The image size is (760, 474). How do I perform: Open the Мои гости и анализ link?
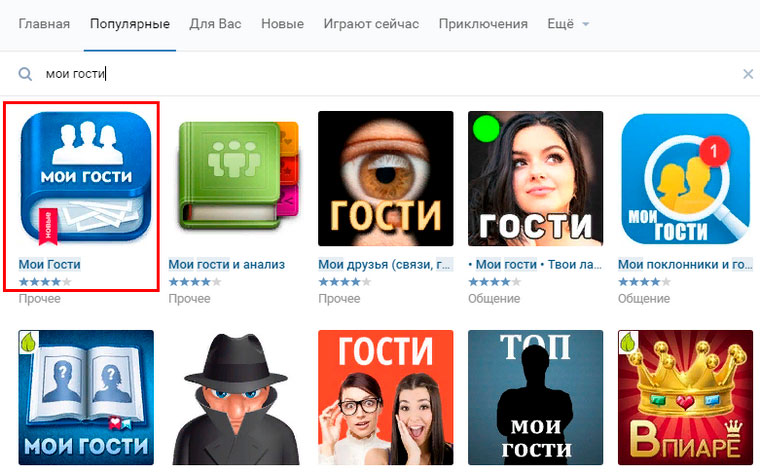coord(227,265)
